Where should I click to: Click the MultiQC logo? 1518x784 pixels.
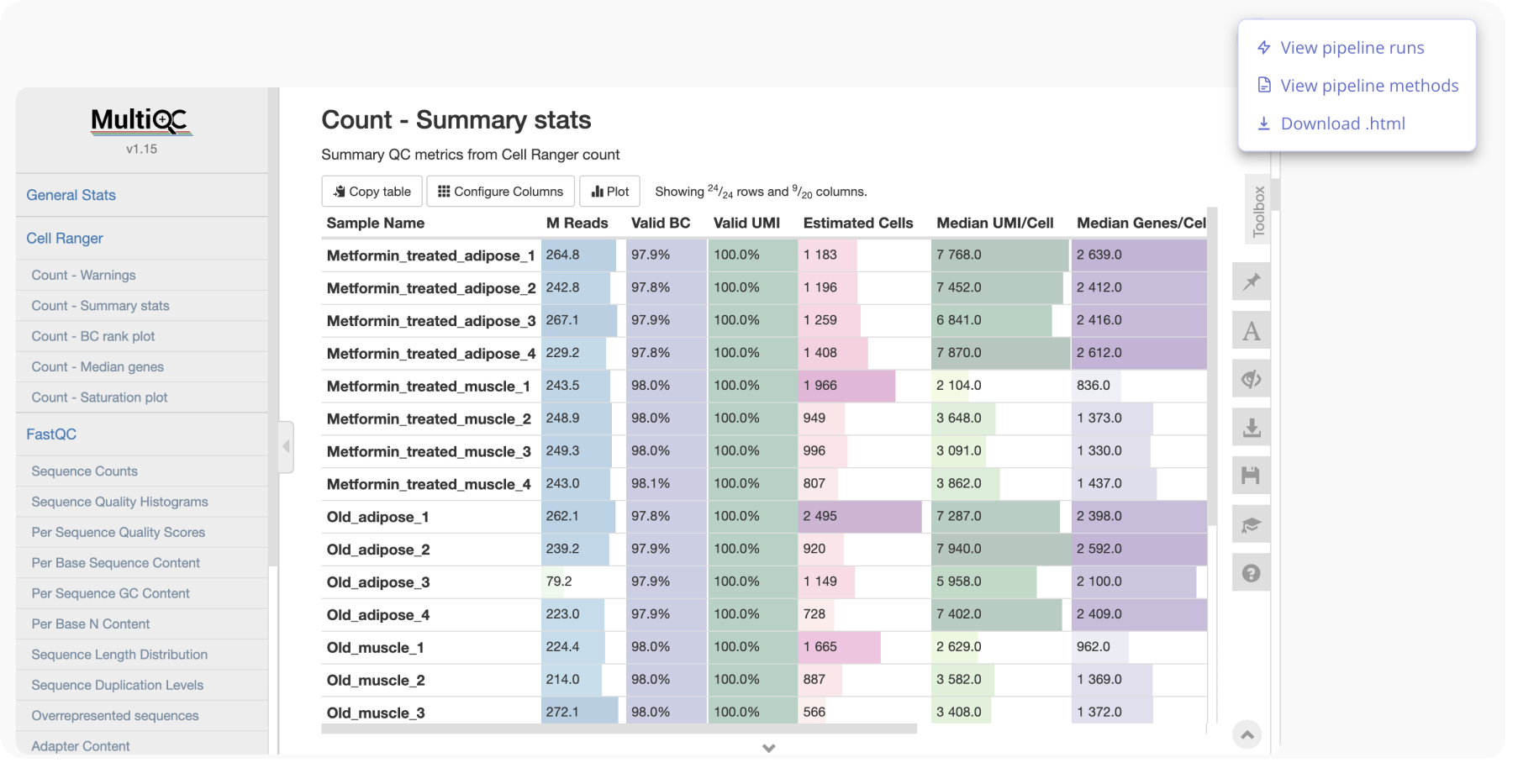[141, 121]
